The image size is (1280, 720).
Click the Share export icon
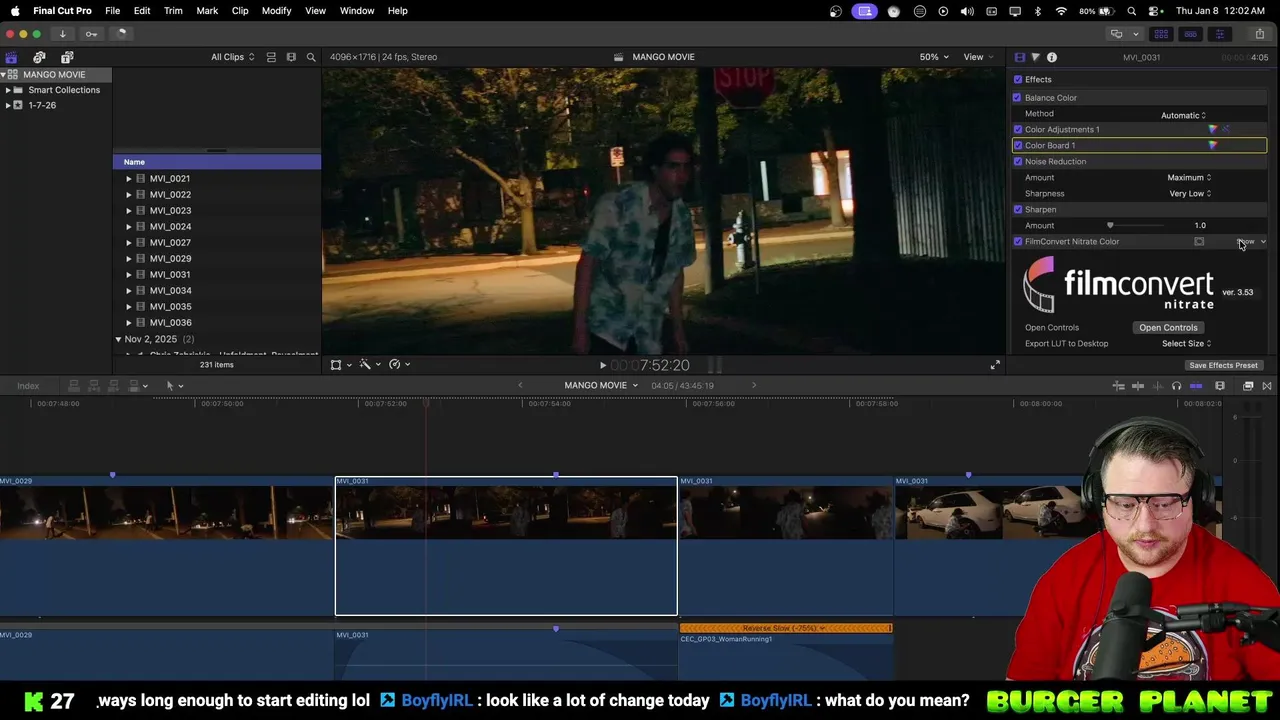1260,34
